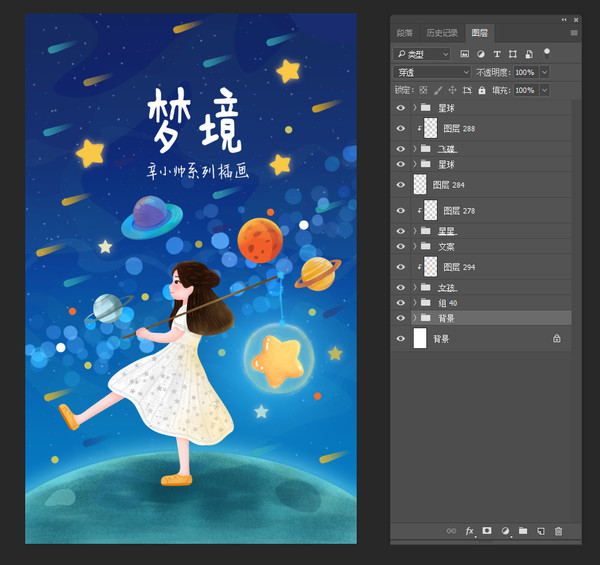
Task: Select white thumbnail of locked 背景 layer
Action: 420,339
